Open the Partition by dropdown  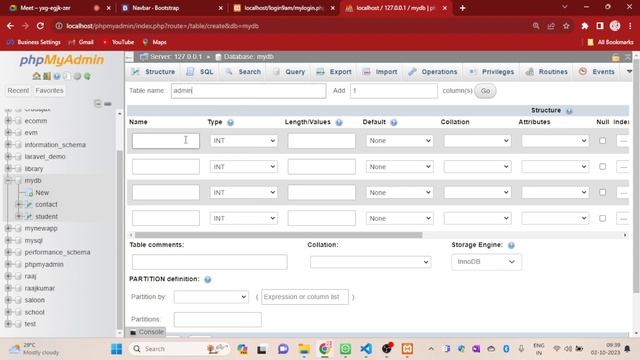(x=211, y=297)
